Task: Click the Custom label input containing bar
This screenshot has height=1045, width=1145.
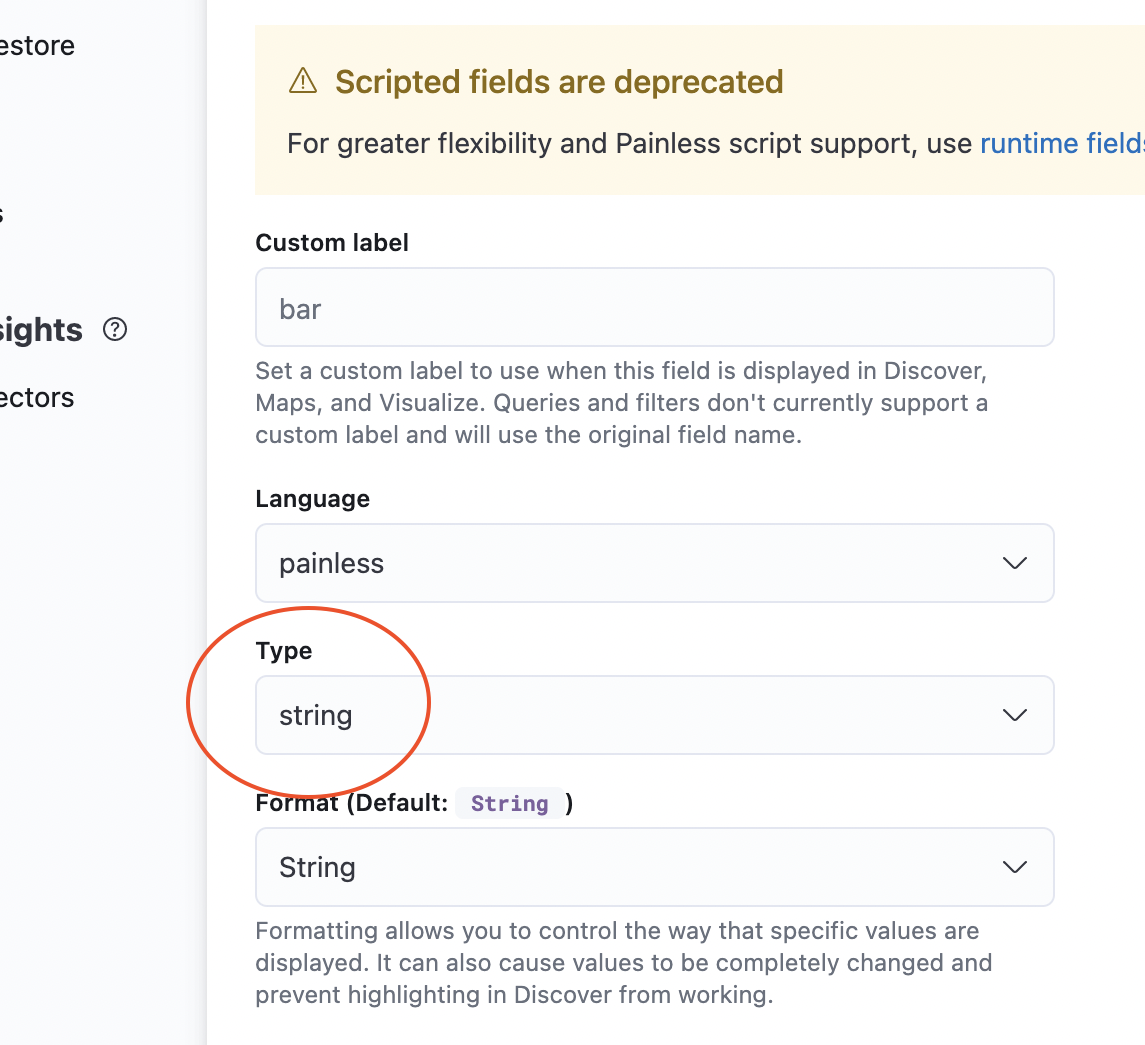Action: coord(655,307)
